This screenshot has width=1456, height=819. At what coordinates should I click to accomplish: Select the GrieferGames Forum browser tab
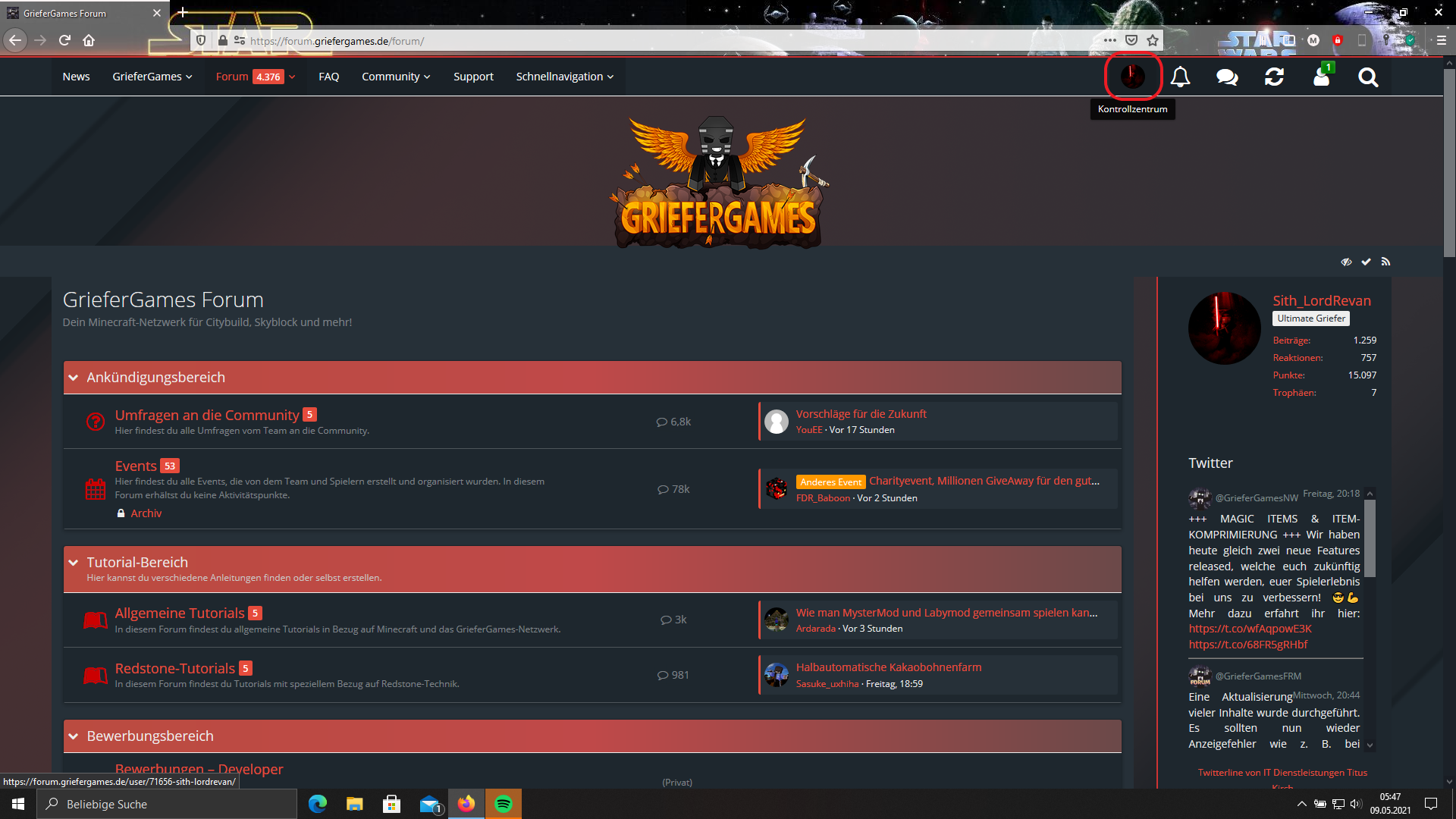pos(84,13)
